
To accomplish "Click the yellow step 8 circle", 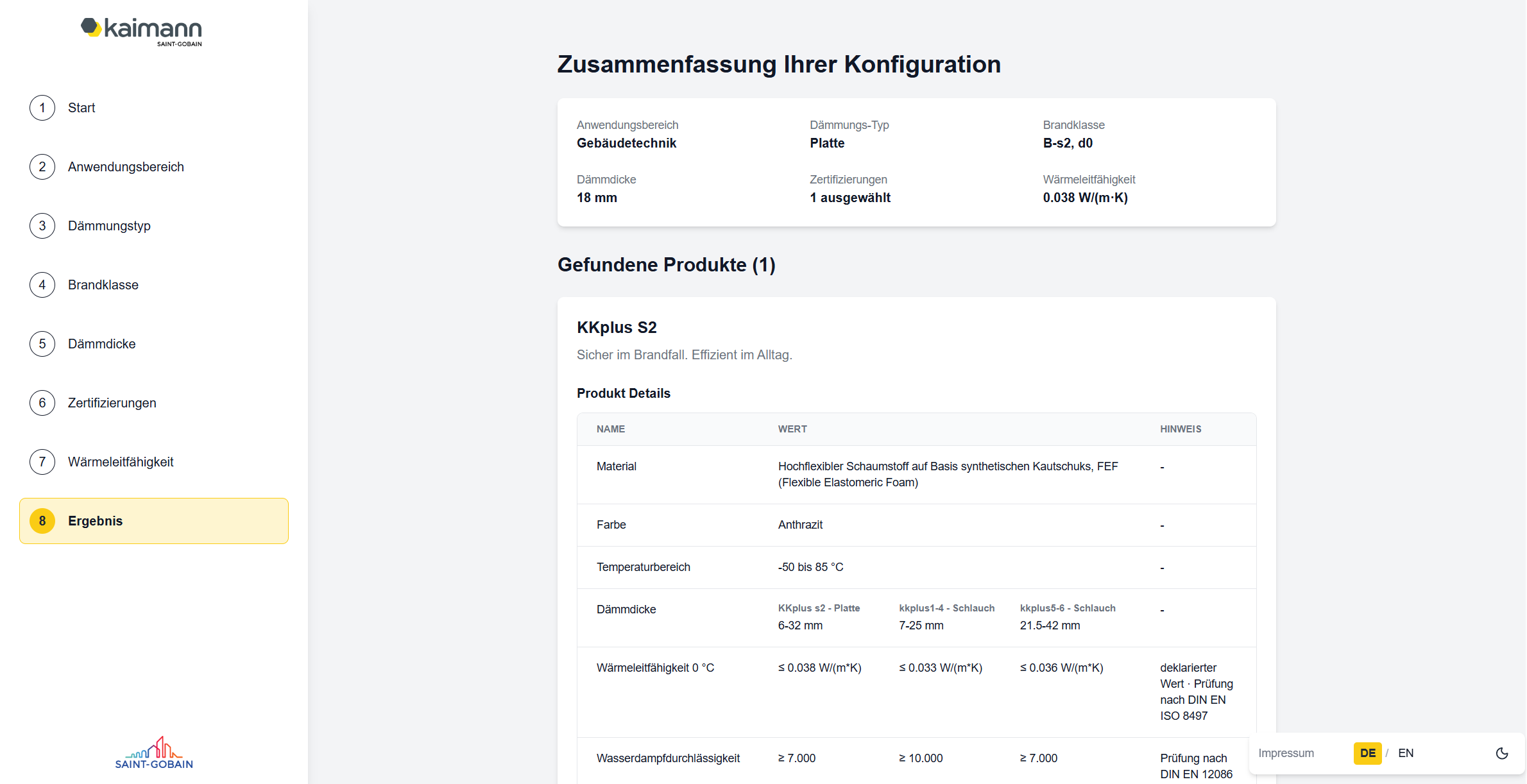I will coord(42,521).
